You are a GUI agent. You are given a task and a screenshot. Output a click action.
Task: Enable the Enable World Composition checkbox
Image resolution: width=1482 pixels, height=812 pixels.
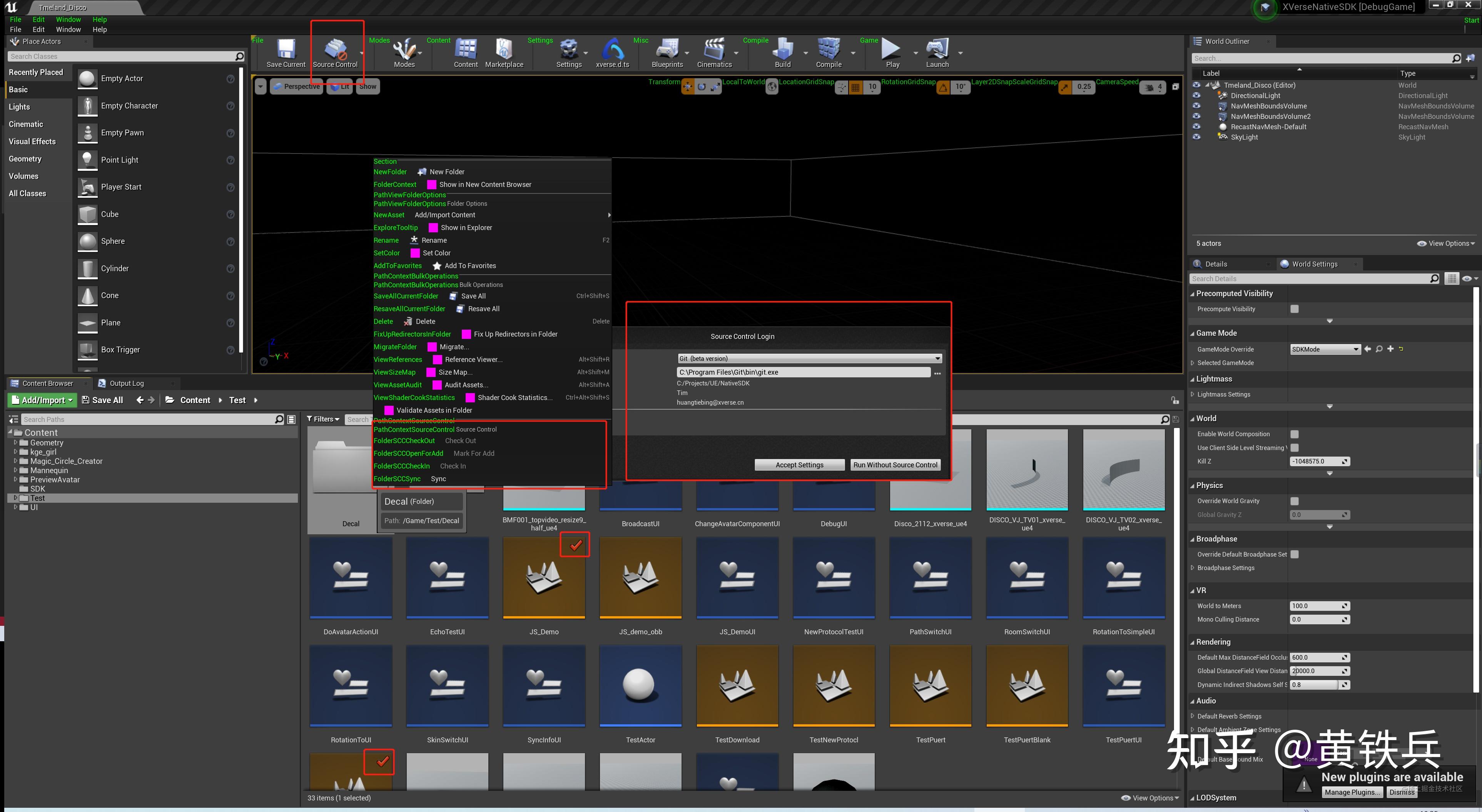coord(1295,434)
